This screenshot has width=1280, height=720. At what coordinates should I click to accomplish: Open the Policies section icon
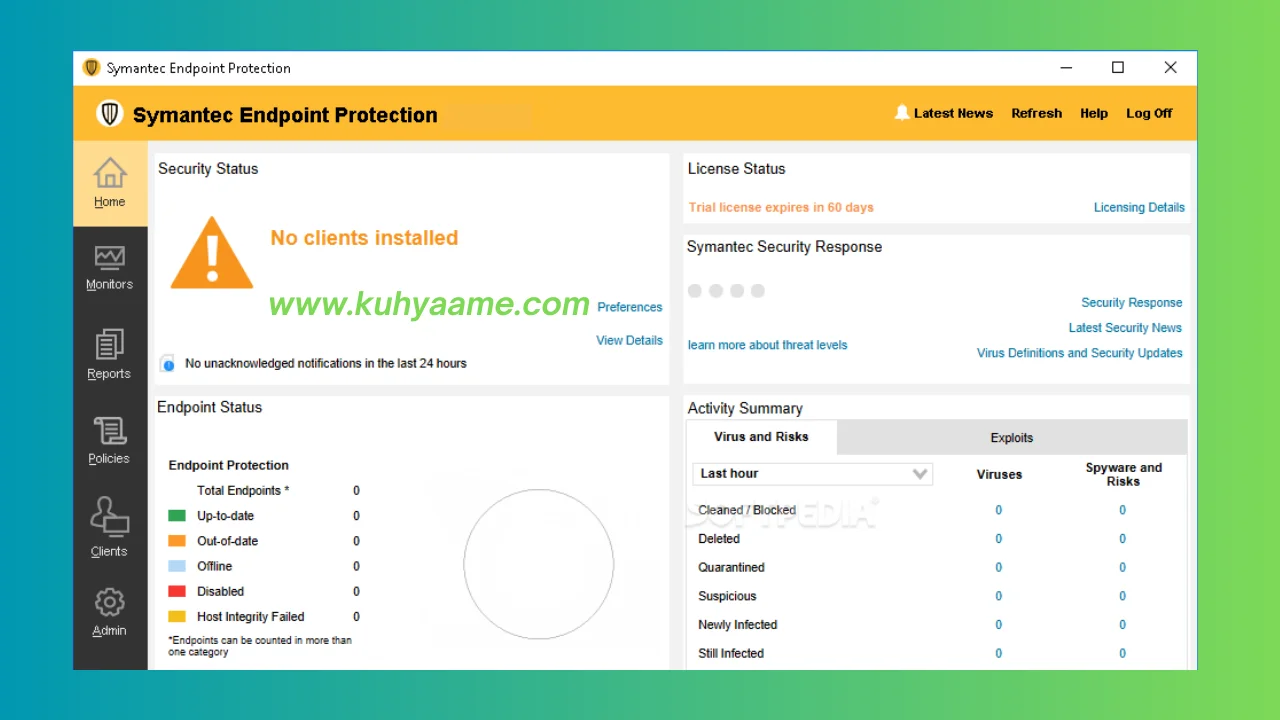110,431
